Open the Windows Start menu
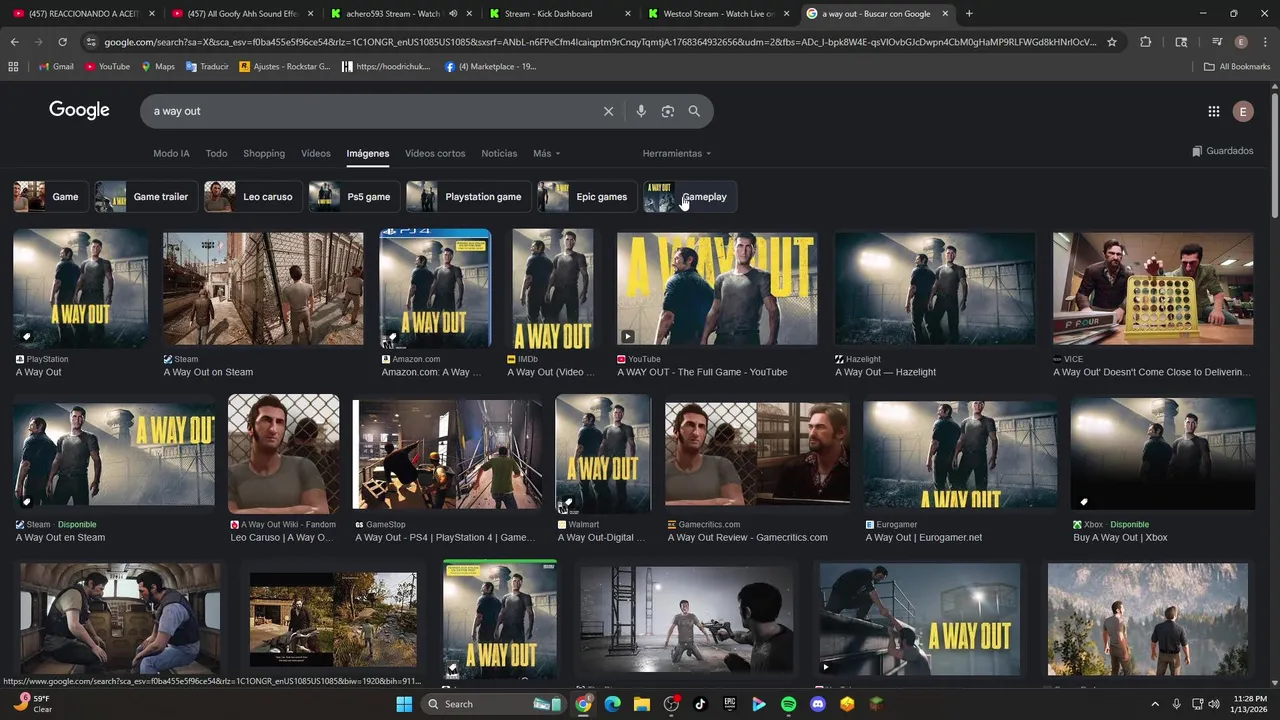The image size is (1280, 720). pos(404,704)
